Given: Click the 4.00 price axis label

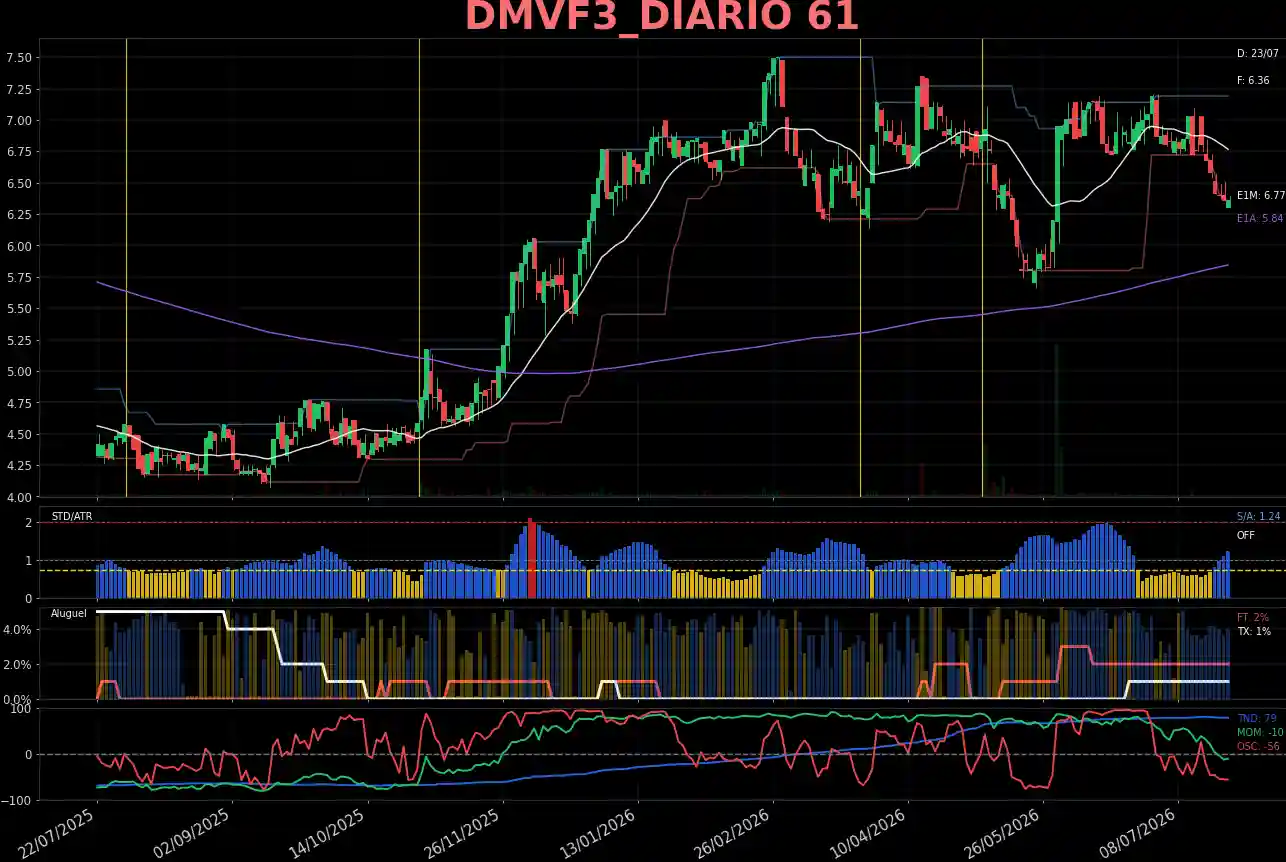Looking at the screenshot, I should tap(20, 497).
